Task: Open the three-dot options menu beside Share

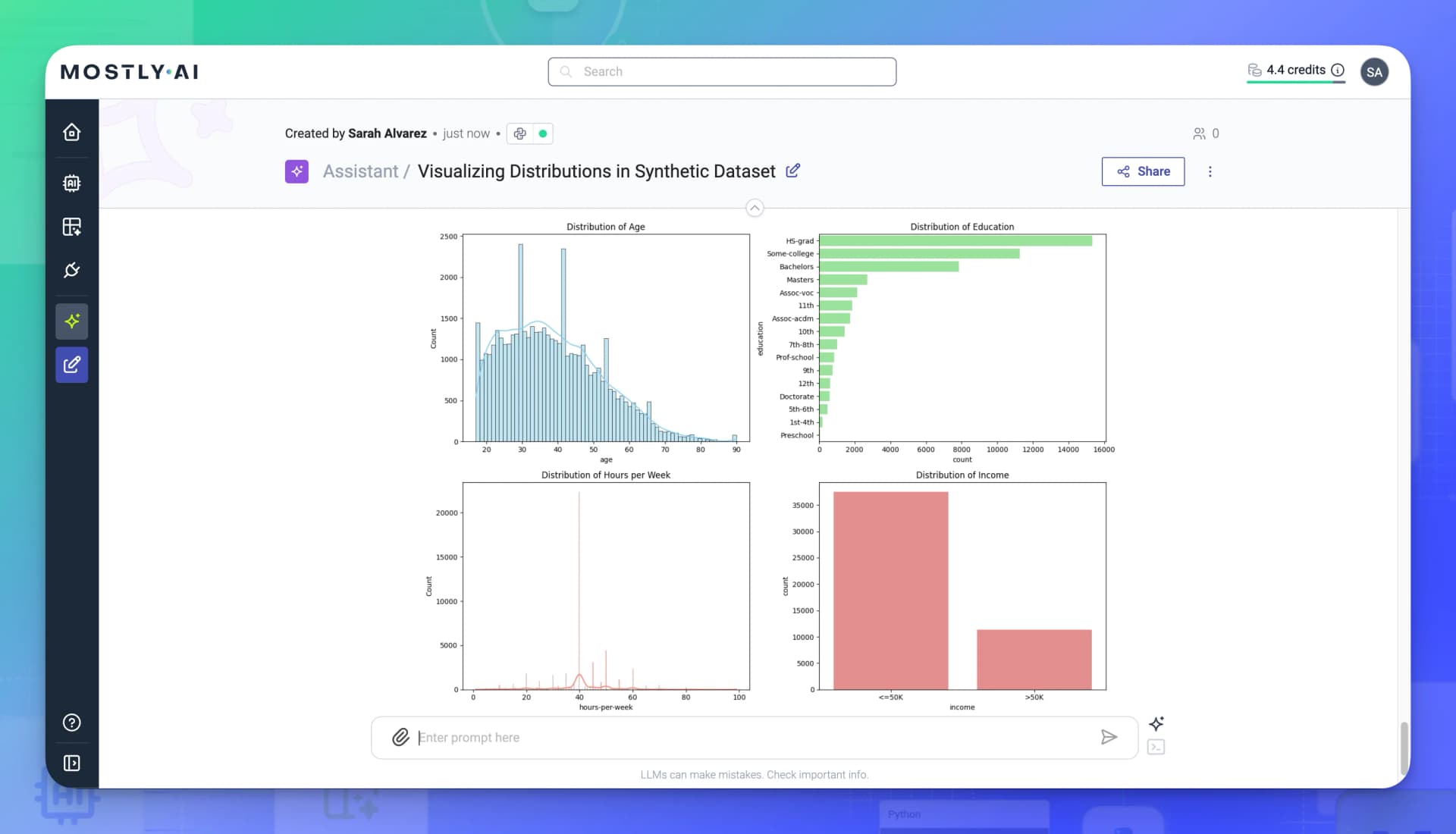Action: (1210, 171)
